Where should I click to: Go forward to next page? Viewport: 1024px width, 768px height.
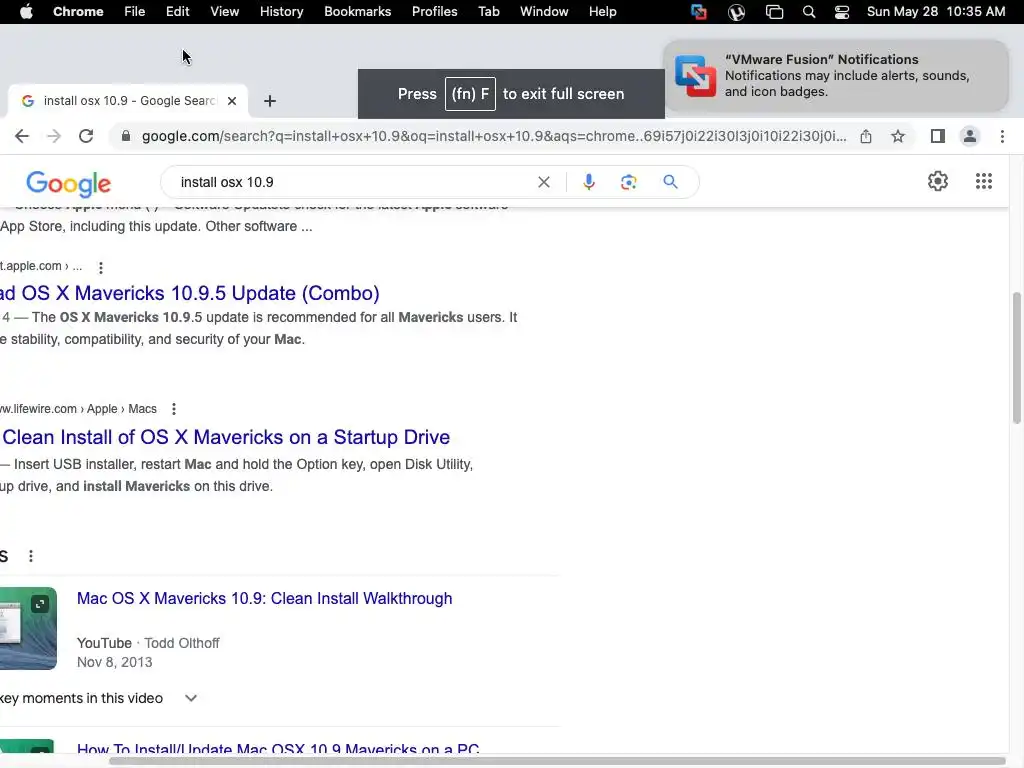click(x=54, y=136)
